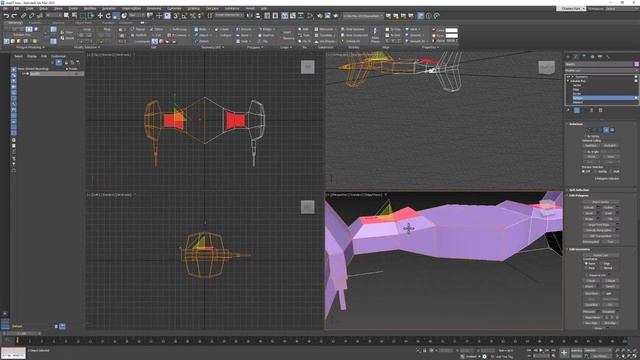Open the Display command panel tab
This screenshot has height=360, width=640.
[x=600, y=57]
